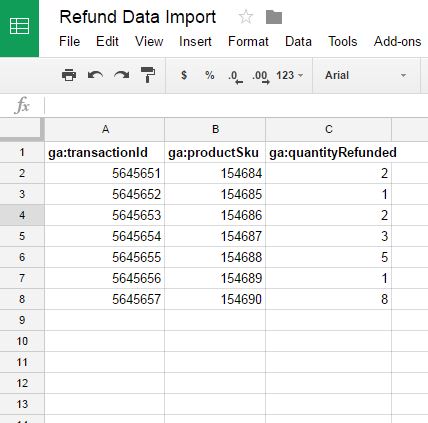Select the ga:transactionId cell

point(105,152)
